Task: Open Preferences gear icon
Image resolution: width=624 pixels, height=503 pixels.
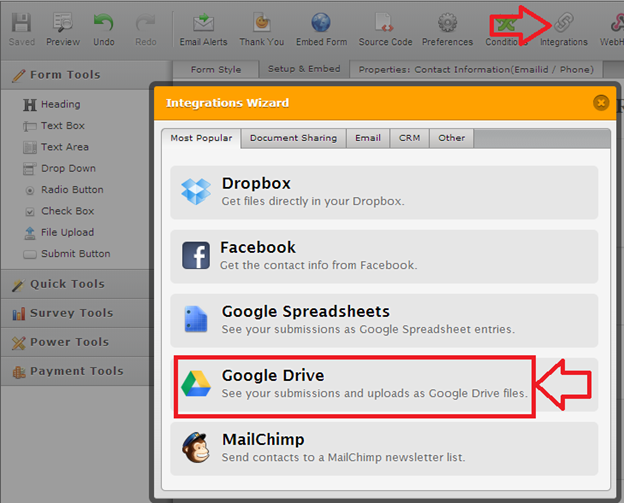Action: (x=447, y=23)
